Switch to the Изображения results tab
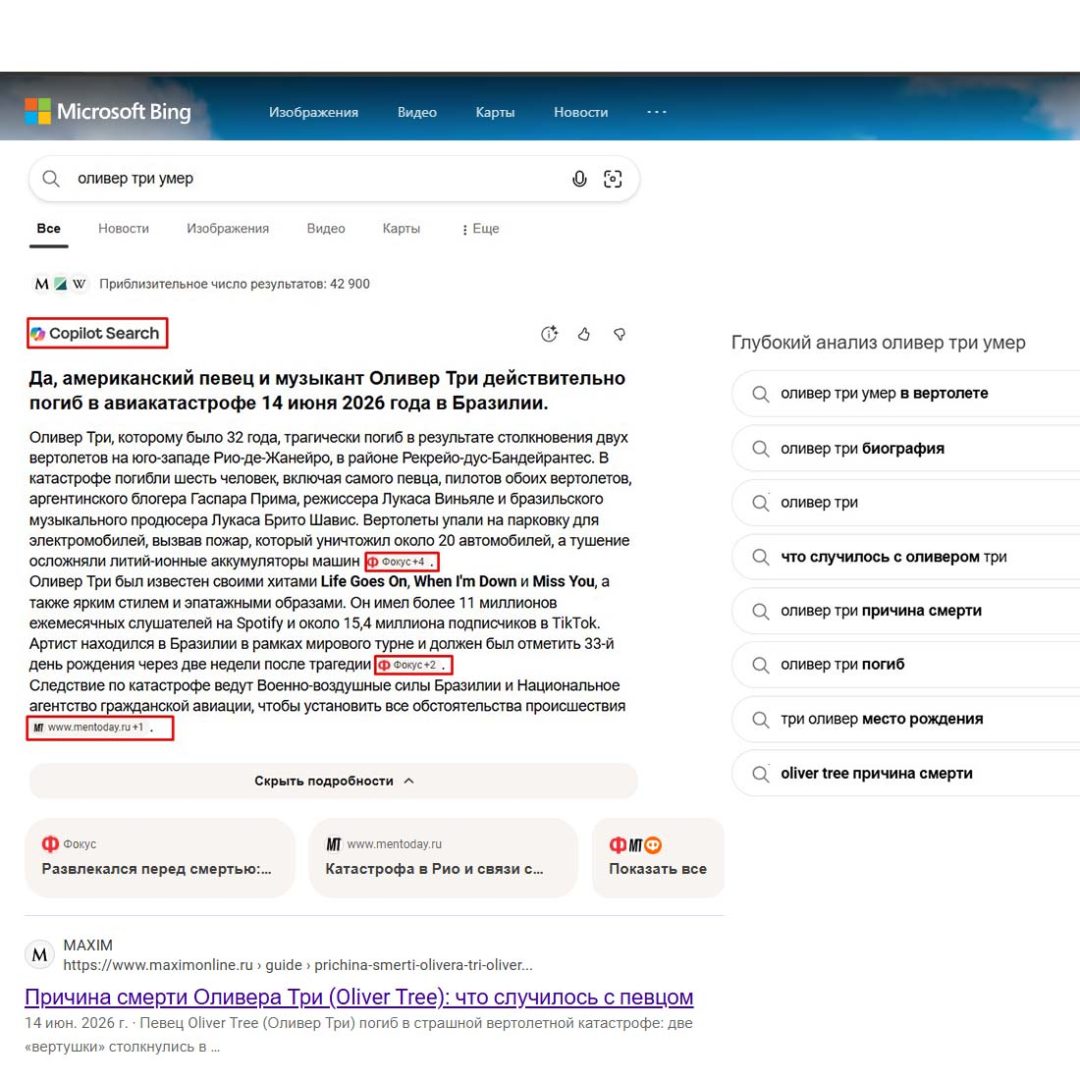1080x1080 pixels. click(227, 229)
